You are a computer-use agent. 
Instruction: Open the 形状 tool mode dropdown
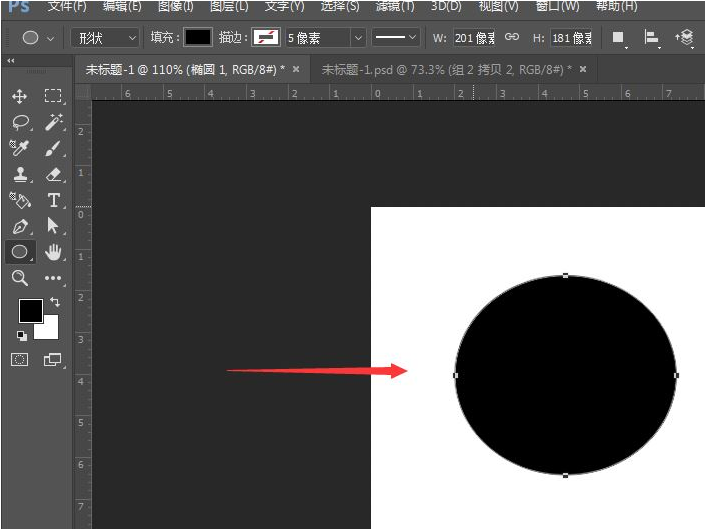104,38
